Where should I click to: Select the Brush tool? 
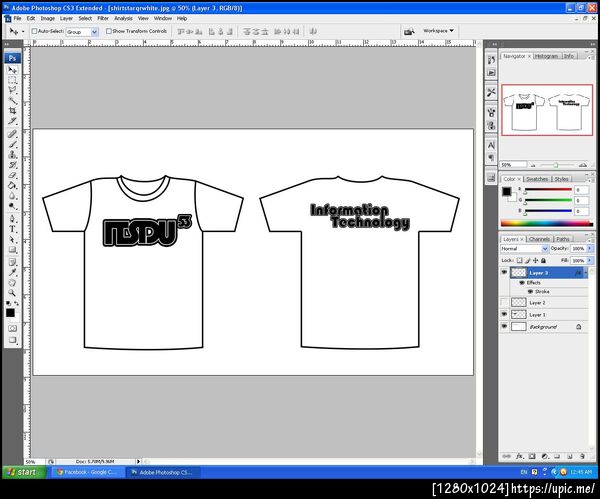[x=12, y=144]
